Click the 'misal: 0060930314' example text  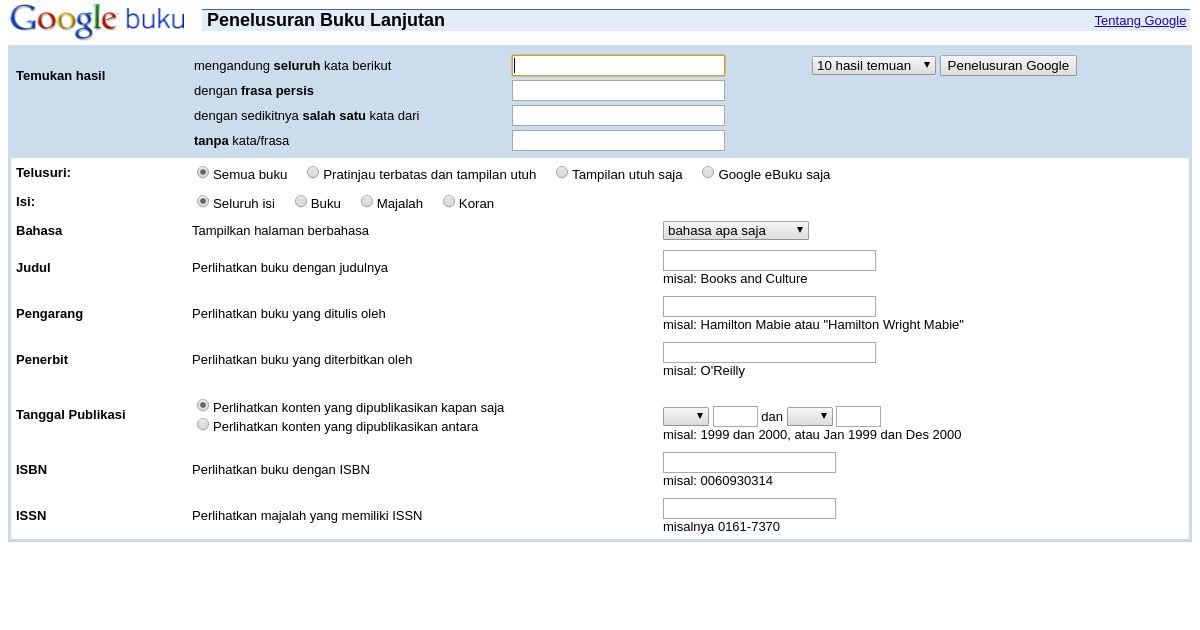[x=718, y=481]
